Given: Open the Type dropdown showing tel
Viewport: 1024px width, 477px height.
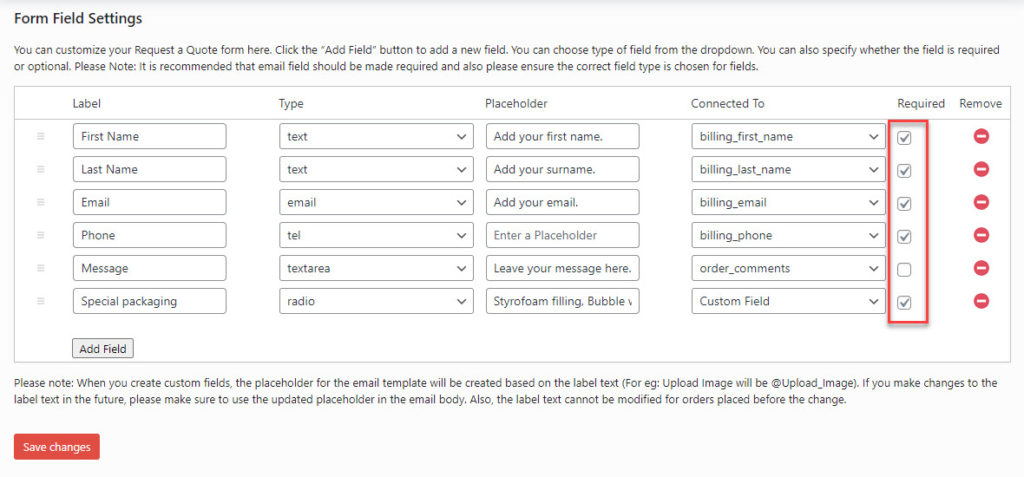Looking at the screenshot, I should (376, 235).
